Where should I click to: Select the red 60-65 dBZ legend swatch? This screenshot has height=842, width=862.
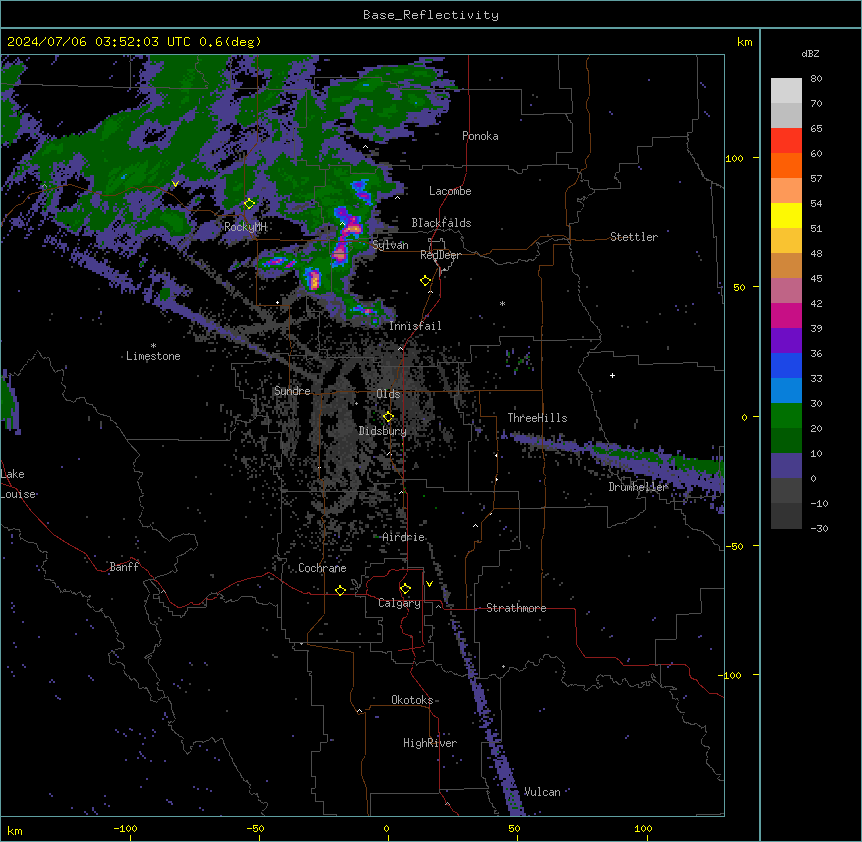click(x=786, y=141)
